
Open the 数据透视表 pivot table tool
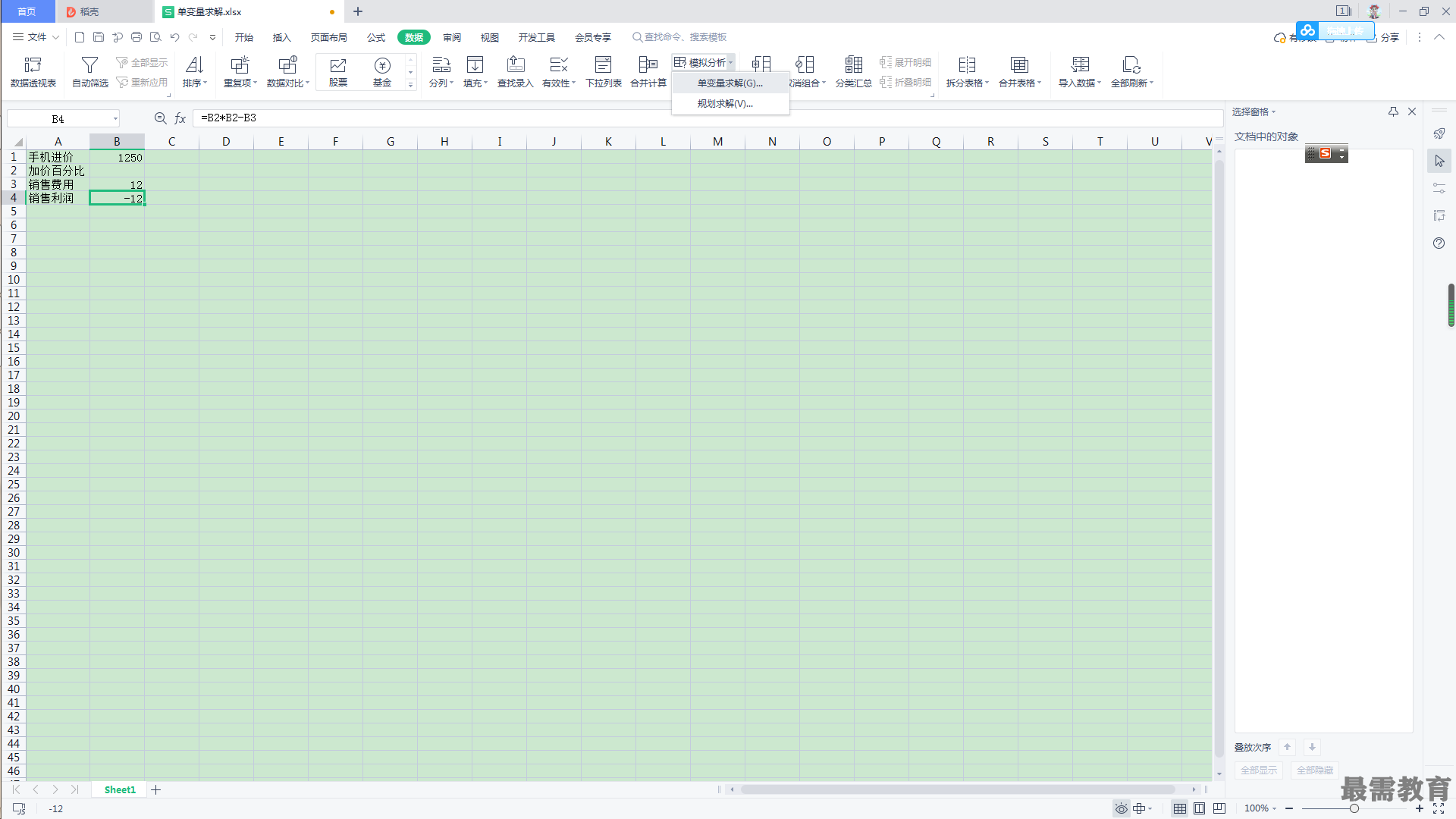coord(33,72)
